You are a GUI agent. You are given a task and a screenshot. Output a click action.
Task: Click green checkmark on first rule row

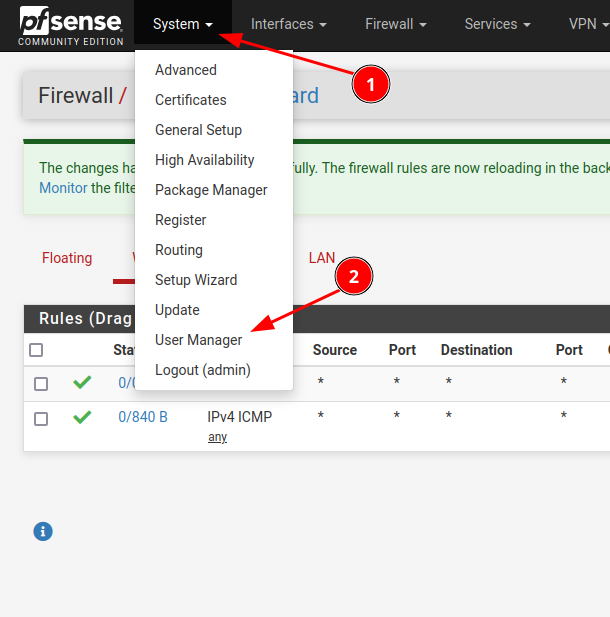82,383
